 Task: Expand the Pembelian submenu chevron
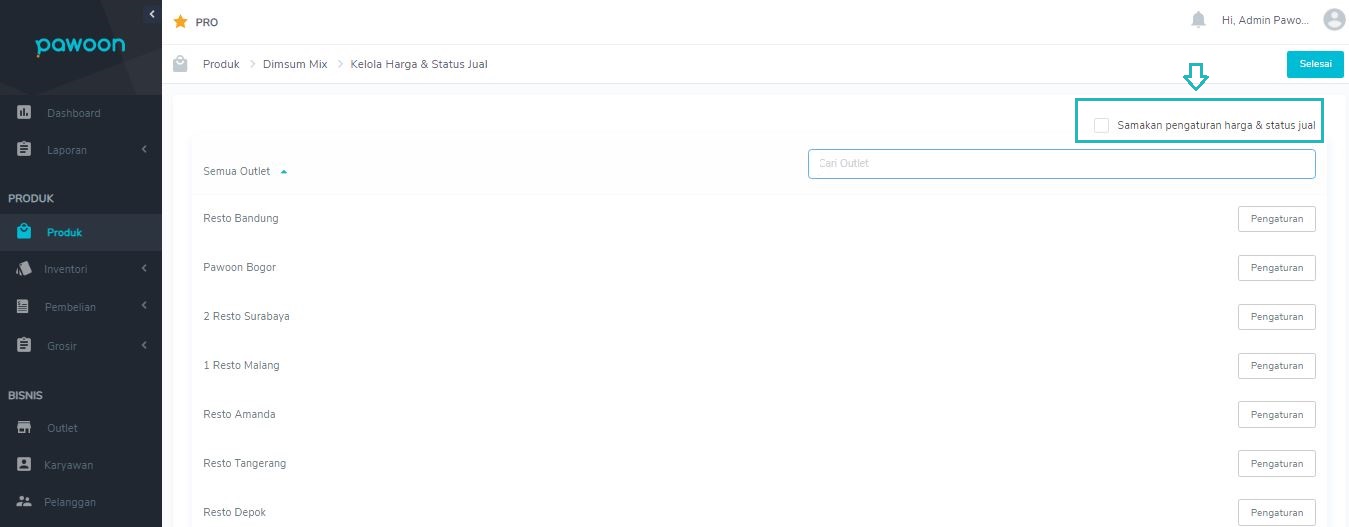144,306
